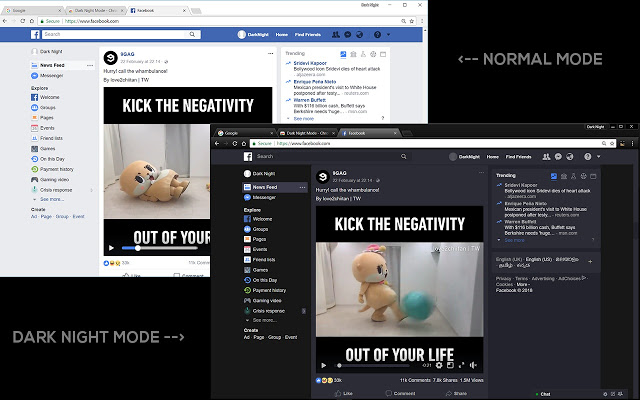Open account dropdown arrow in normal window
Screen dimensions: 640x400
tap(388, 35)
